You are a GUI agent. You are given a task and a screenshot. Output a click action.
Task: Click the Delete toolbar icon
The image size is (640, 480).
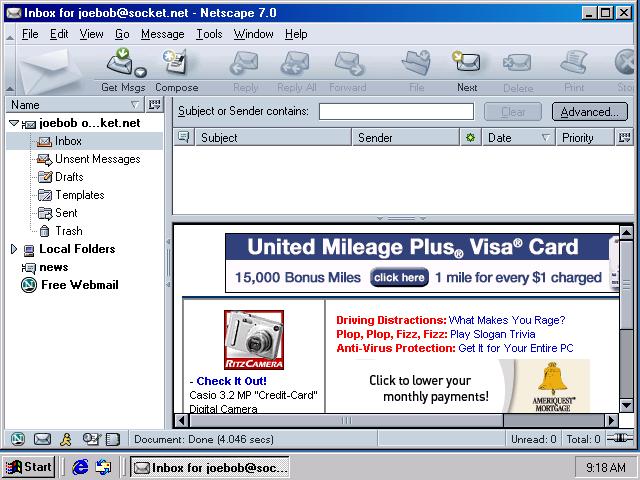[x=518, y=63]
